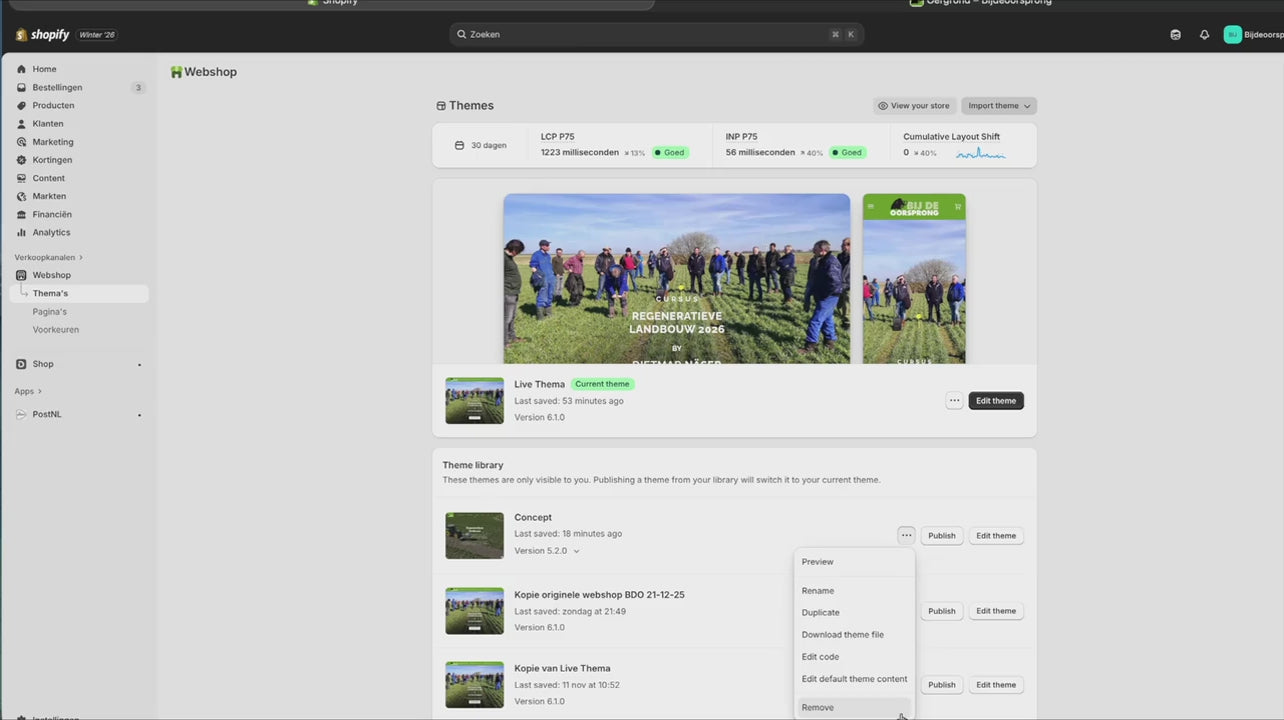Choose Remove from the context menu
This screenshot has width=1284, height=720.
tap(854, 708)
